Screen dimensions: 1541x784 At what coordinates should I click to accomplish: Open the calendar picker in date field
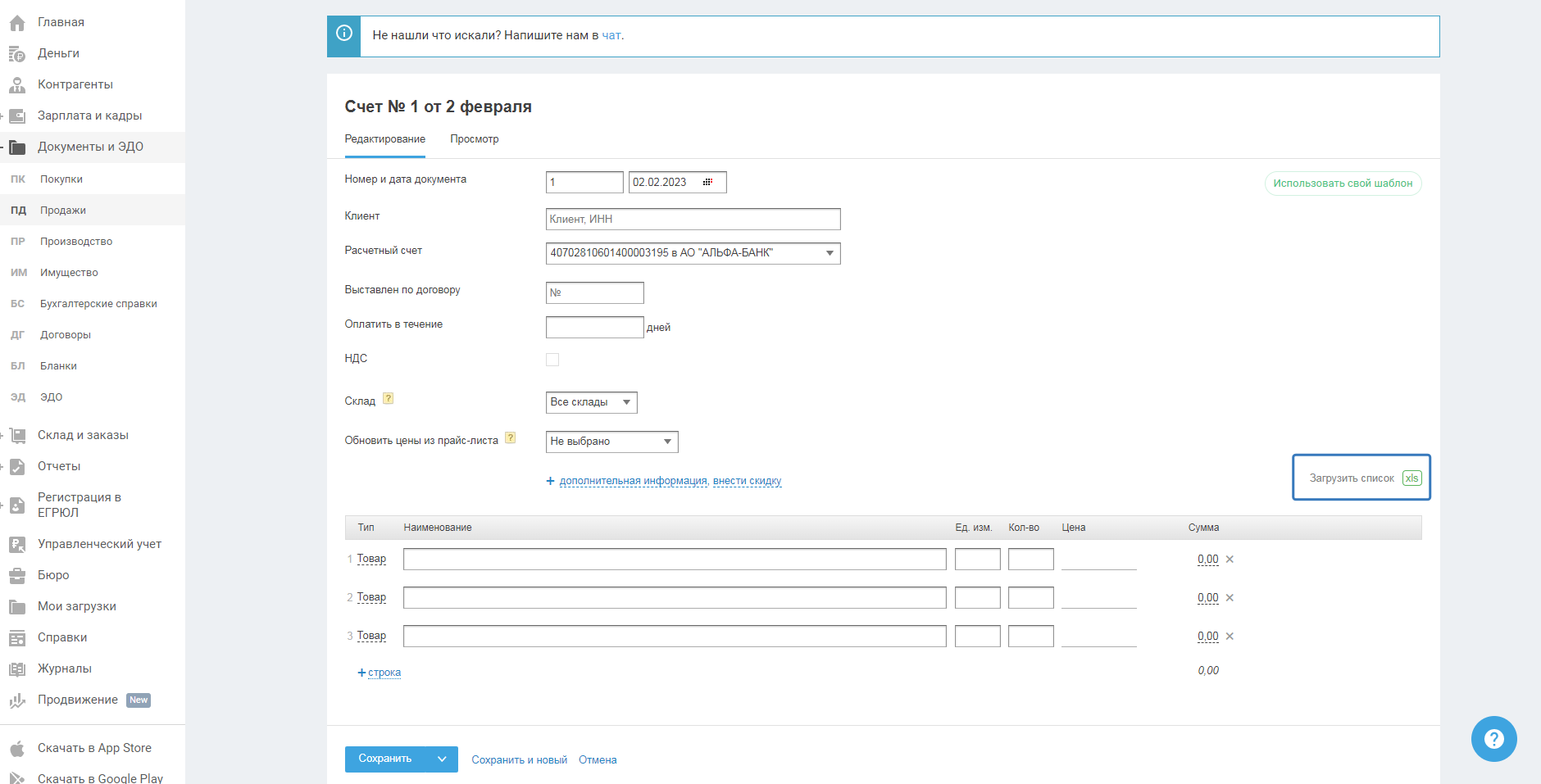click(707, 182)
